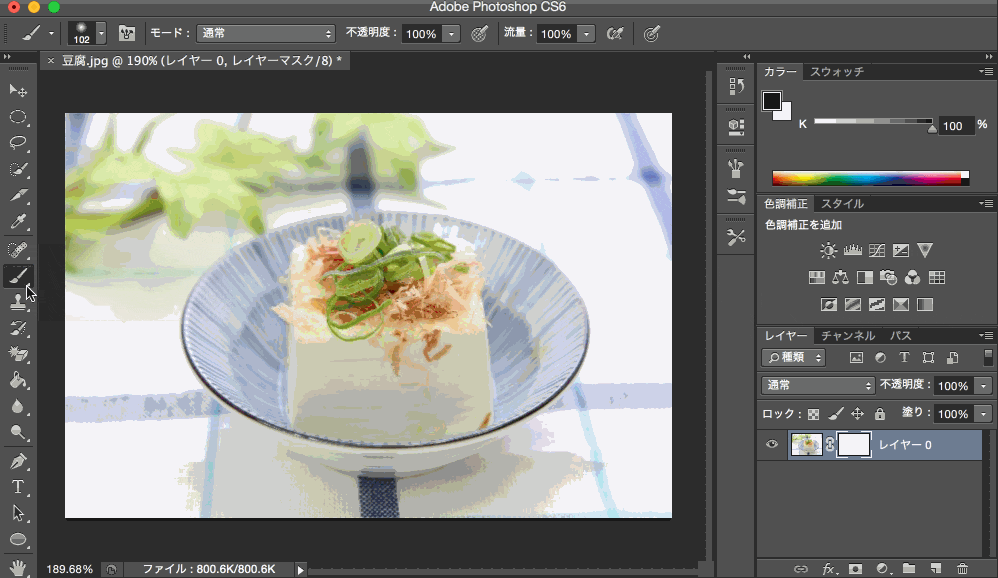Toggle pressure for size

pyautogui.click(x=651, y=33)
